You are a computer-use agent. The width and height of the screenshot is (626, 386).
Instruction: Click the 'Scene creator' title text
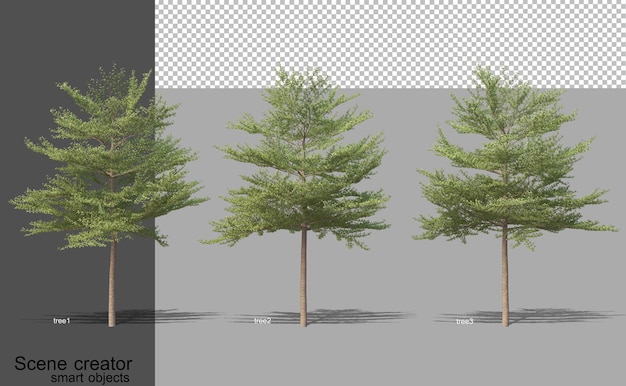pos(73,364)
